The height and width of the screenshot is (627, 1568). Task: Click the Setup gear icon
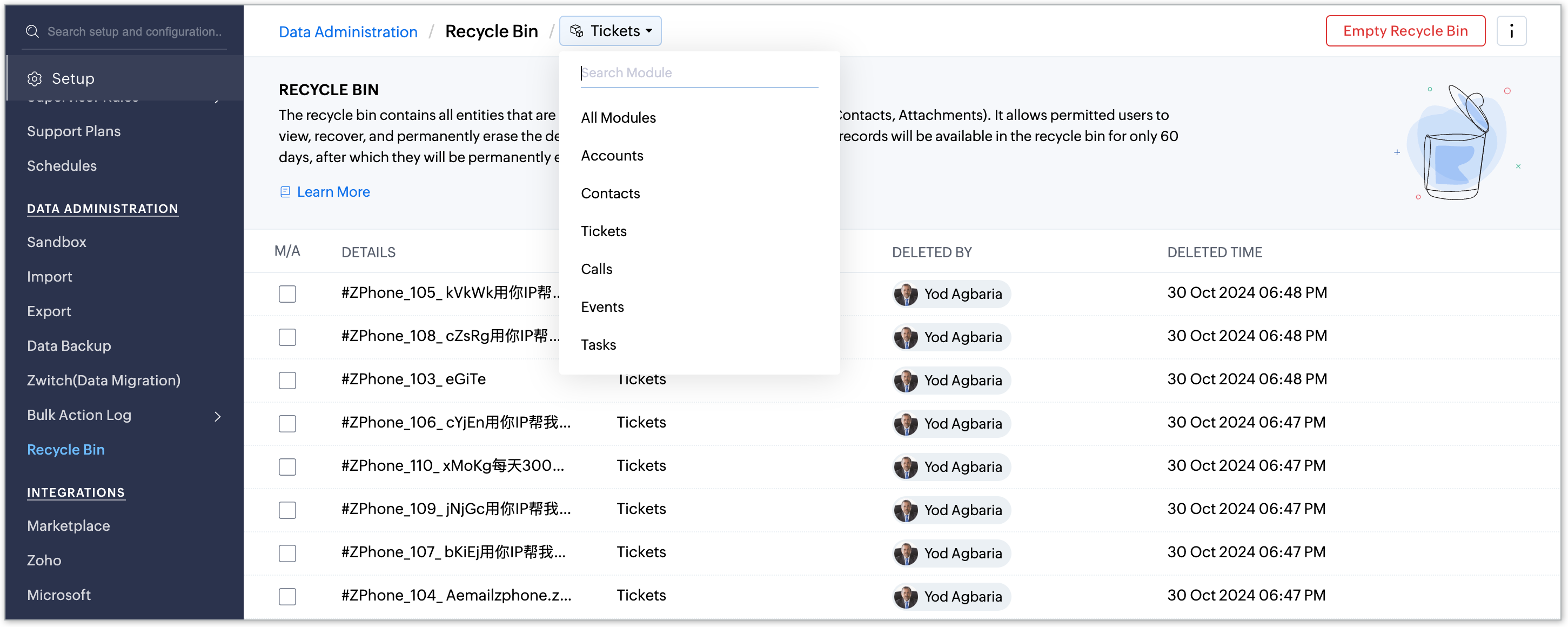(x=35, y=78)
